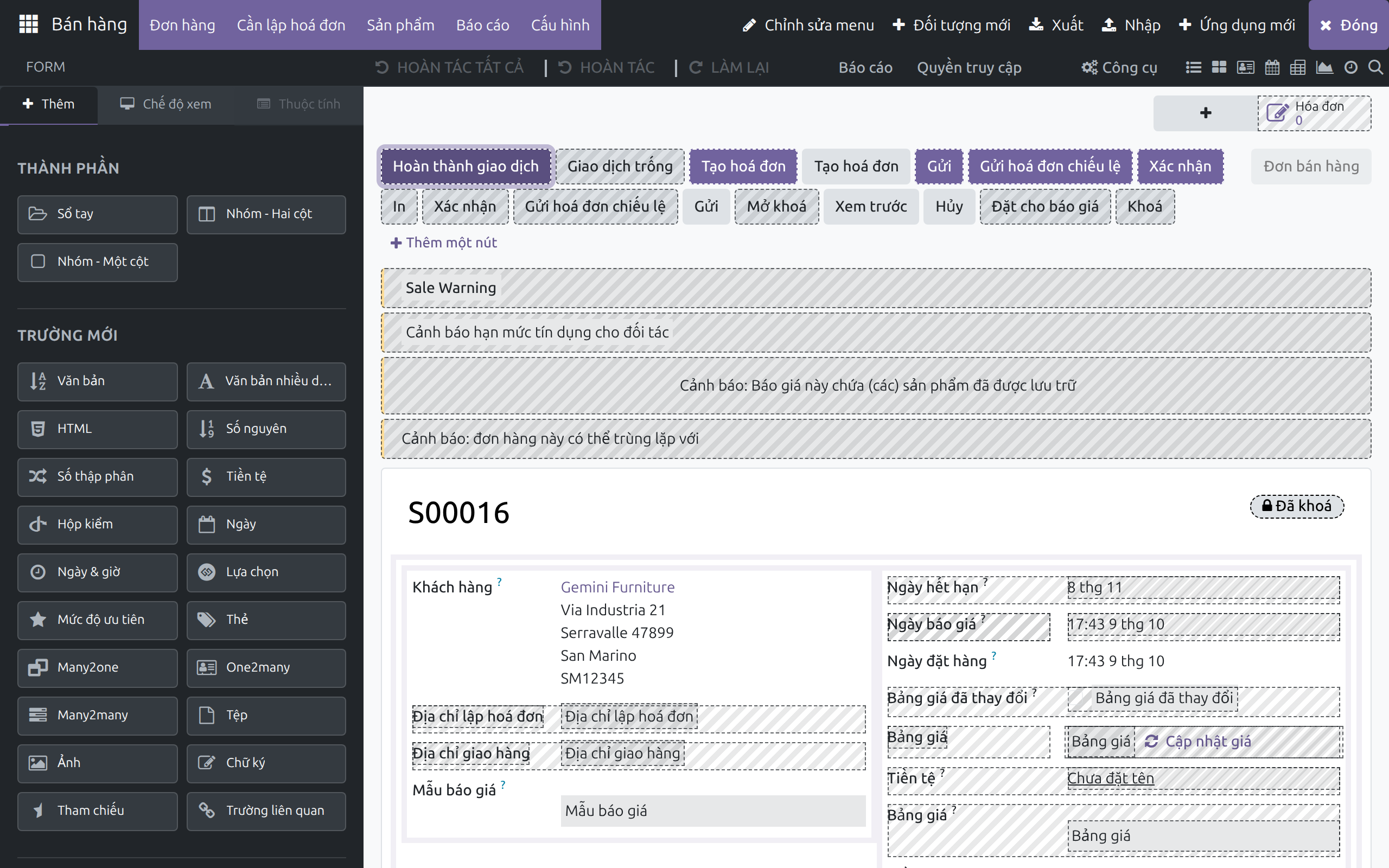Click the plus add stat button slot

[x=1205, y=113]
